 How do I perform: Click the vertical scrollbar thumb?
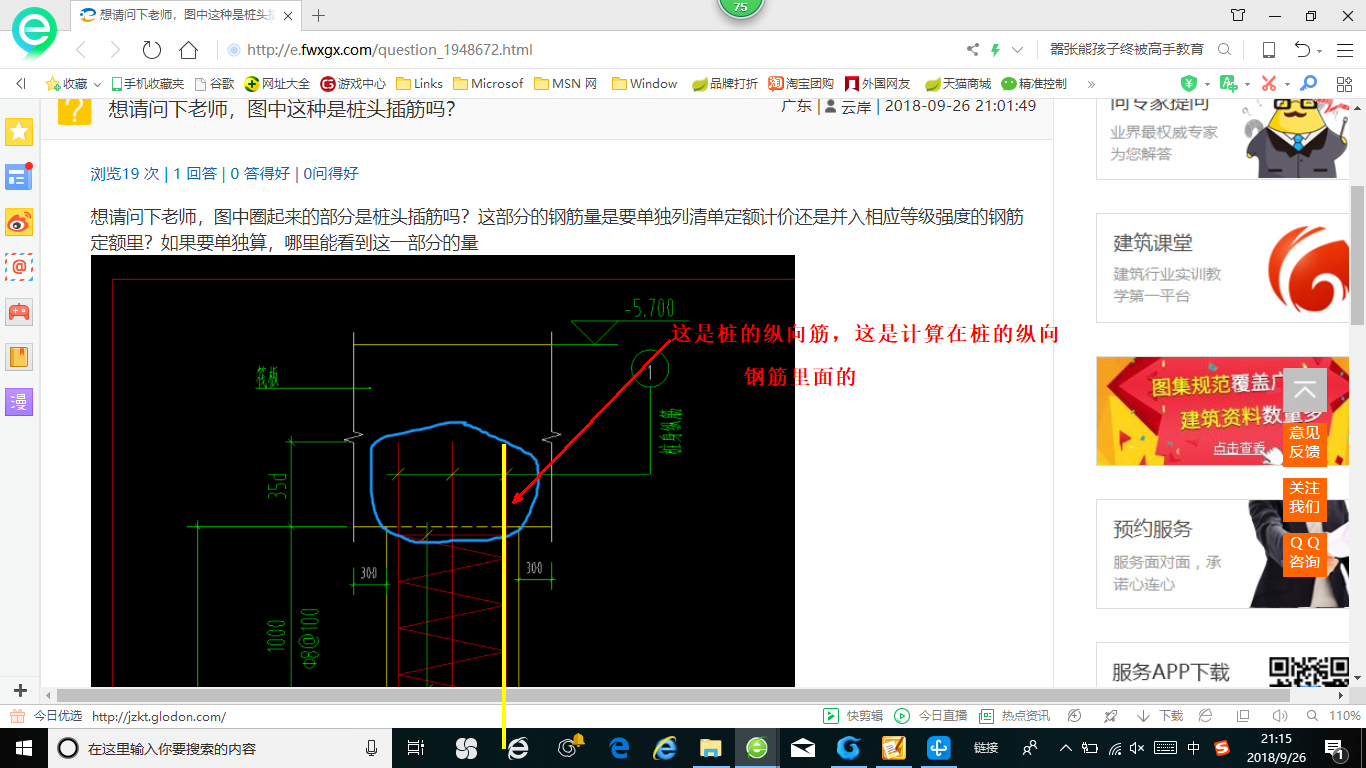tap(1357, 255)
